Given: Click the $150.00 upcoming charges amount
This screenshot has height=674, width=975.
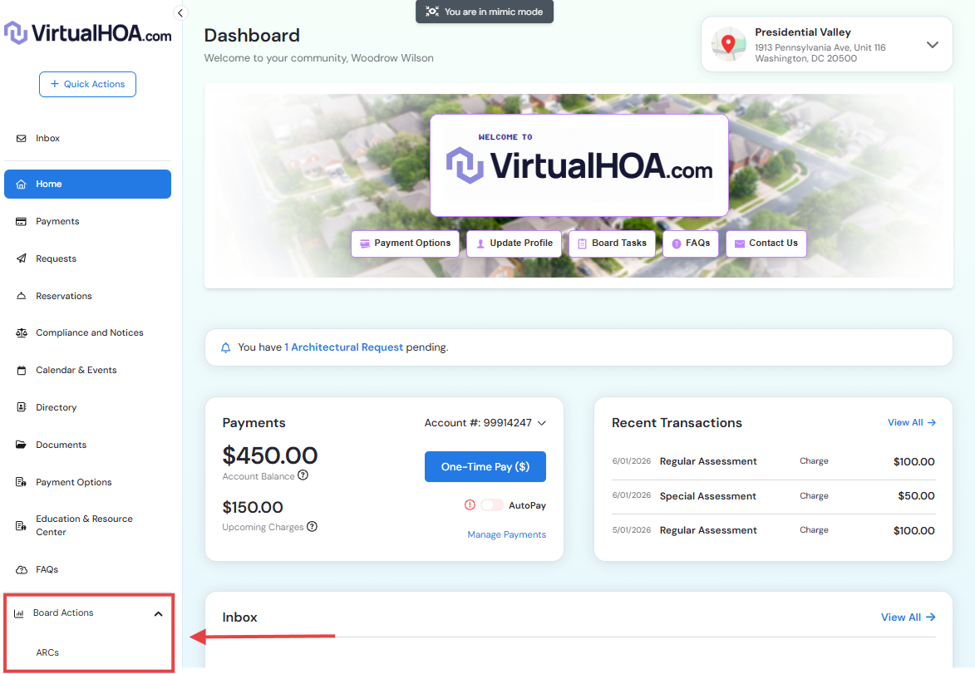Looking at the screenshot, I should [252, 507].
